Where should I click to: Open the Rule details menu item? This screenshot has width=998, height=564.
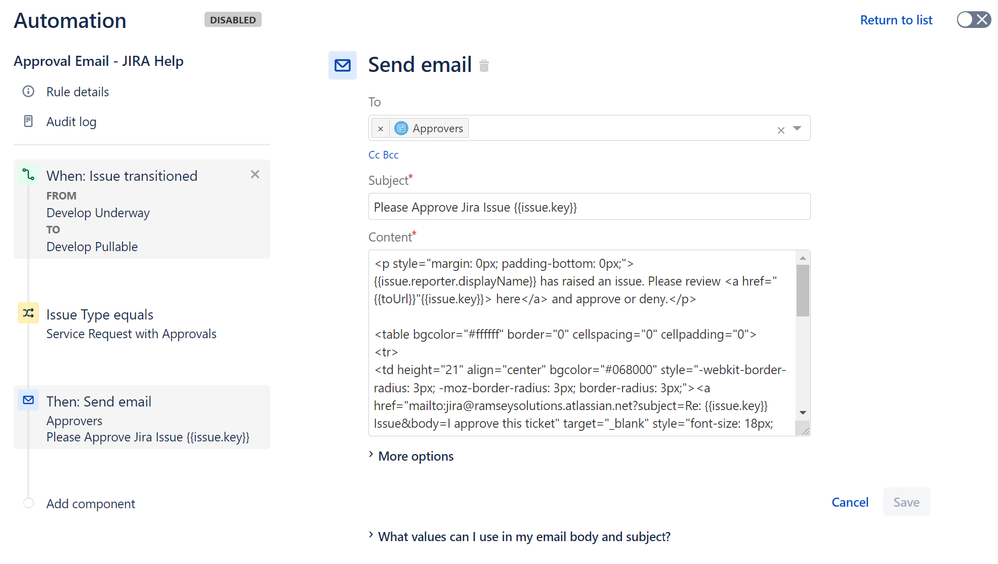77,92
